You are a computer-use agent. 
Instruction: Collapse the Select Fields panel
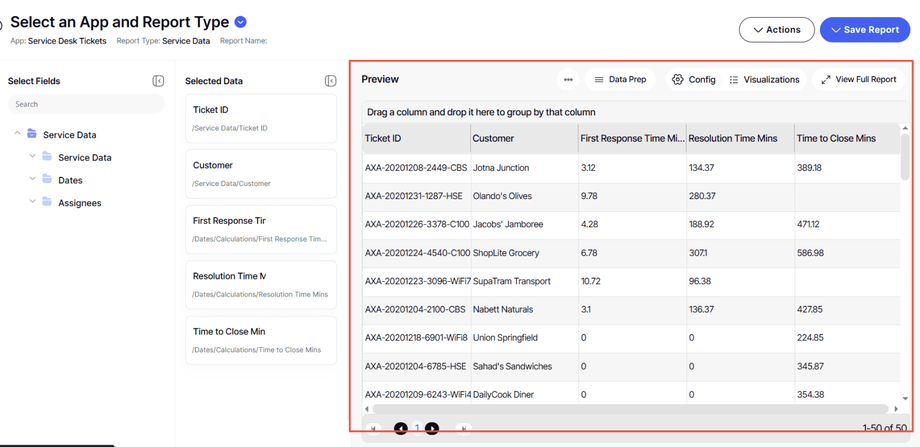[158, 81]
